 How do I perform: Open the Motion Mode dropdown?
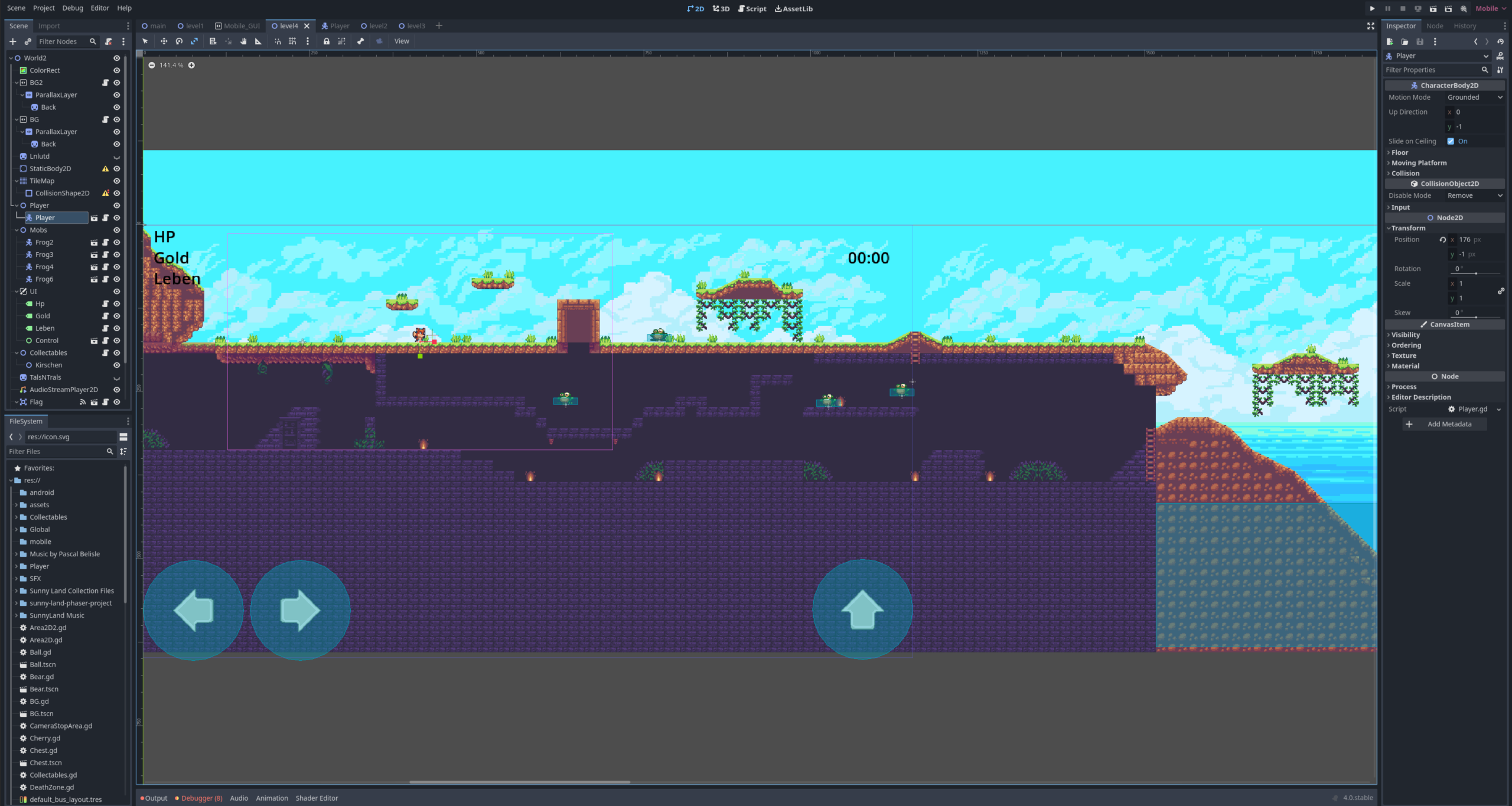coord(1474,97)
